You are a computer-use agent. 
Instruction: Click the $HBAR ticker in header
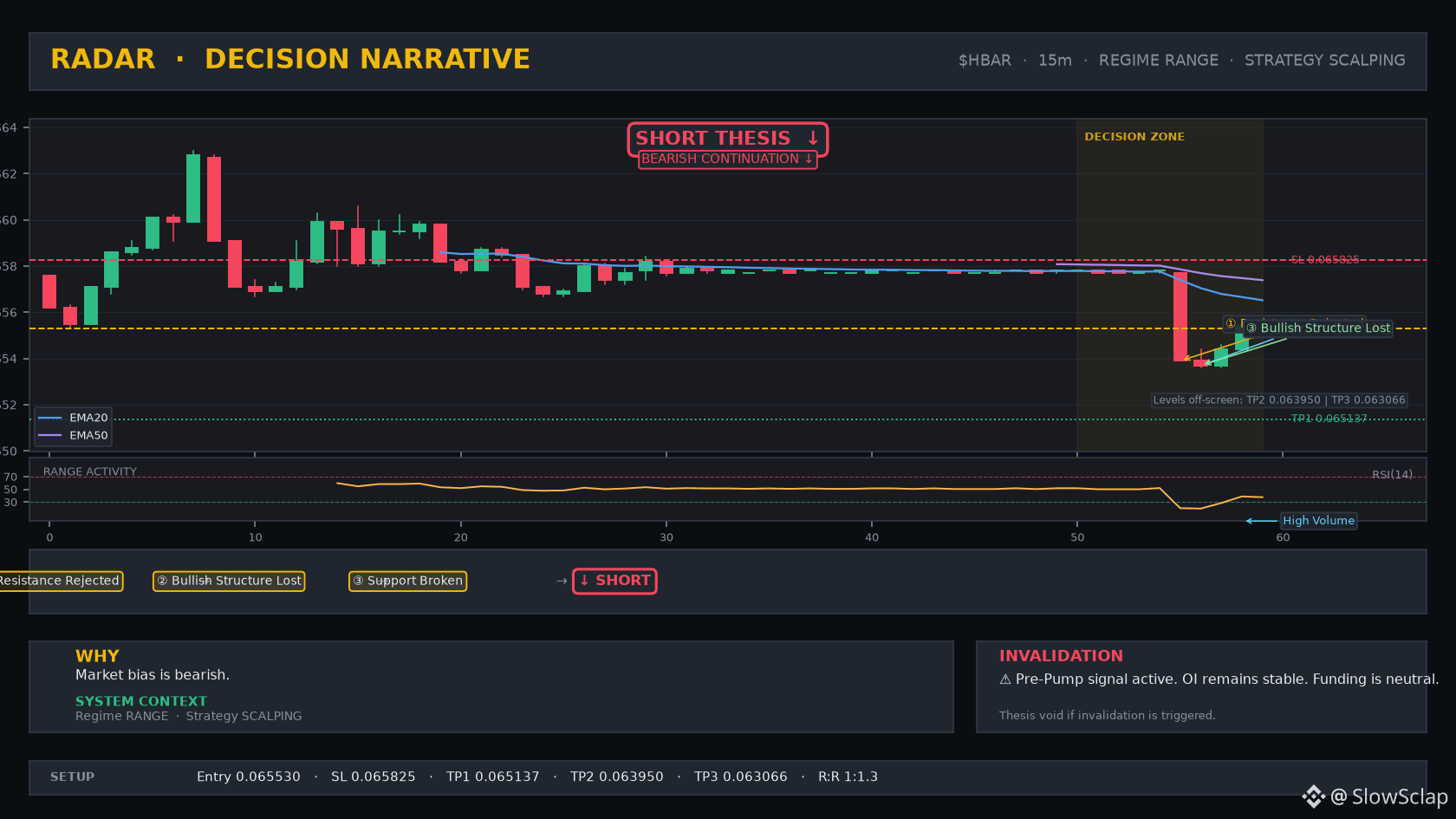(x=985, y=60)
